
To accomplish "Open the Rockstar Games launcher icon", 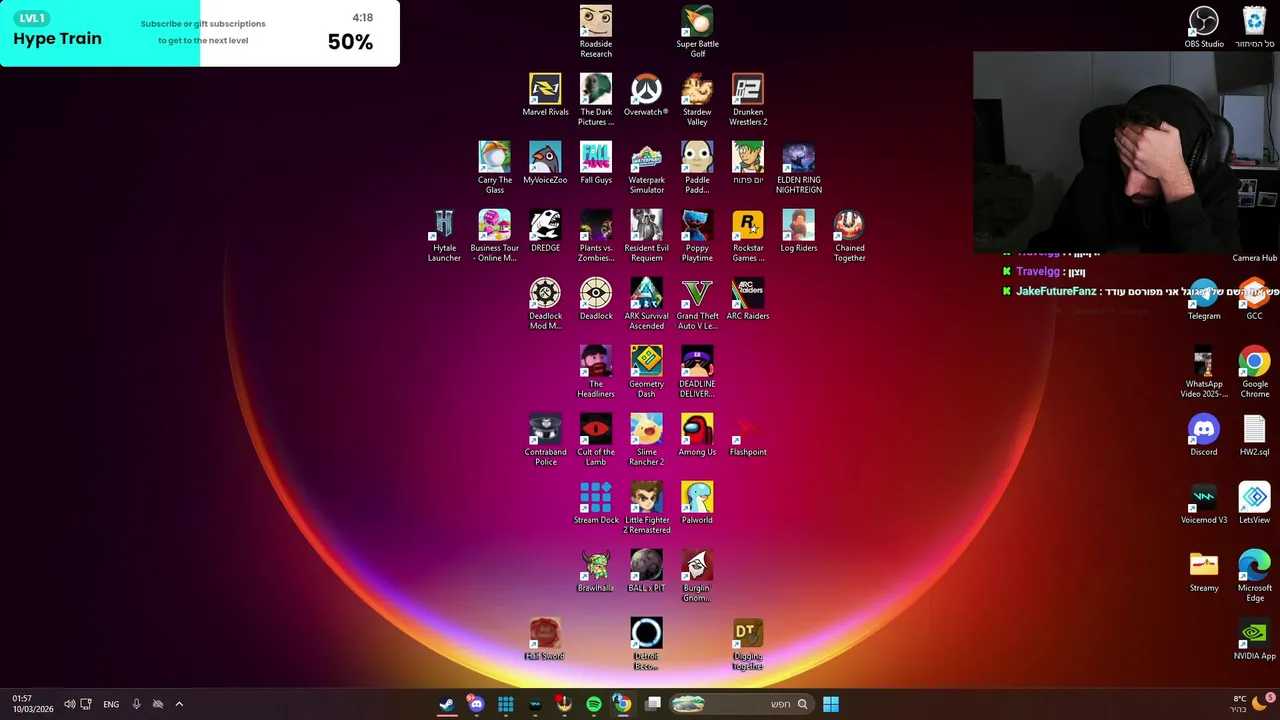I will click(748, 235).
